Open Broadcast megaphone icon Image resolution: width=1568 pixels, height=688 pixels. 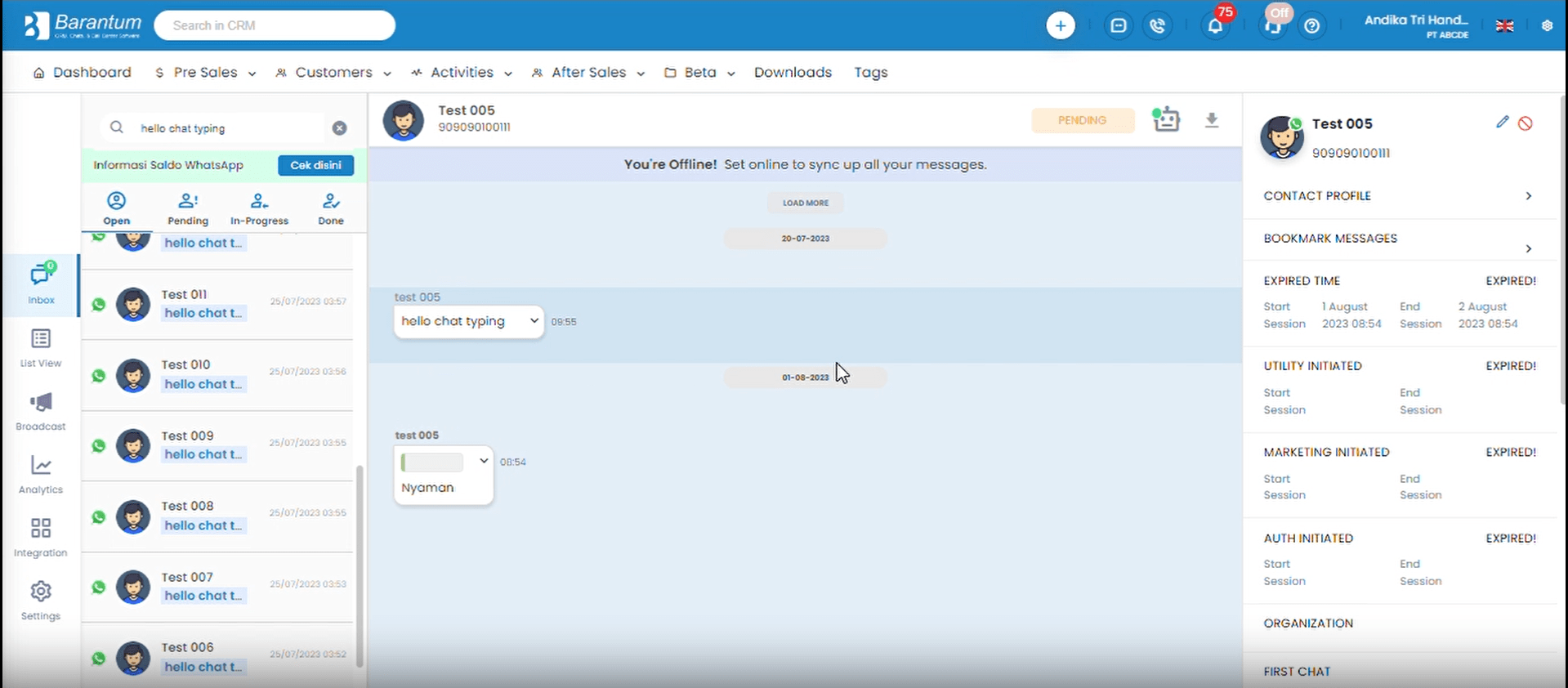coord(41,410)
